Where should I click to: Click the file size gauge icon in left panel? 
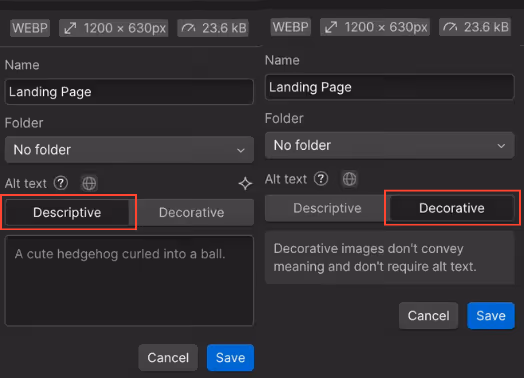(188, 28)
